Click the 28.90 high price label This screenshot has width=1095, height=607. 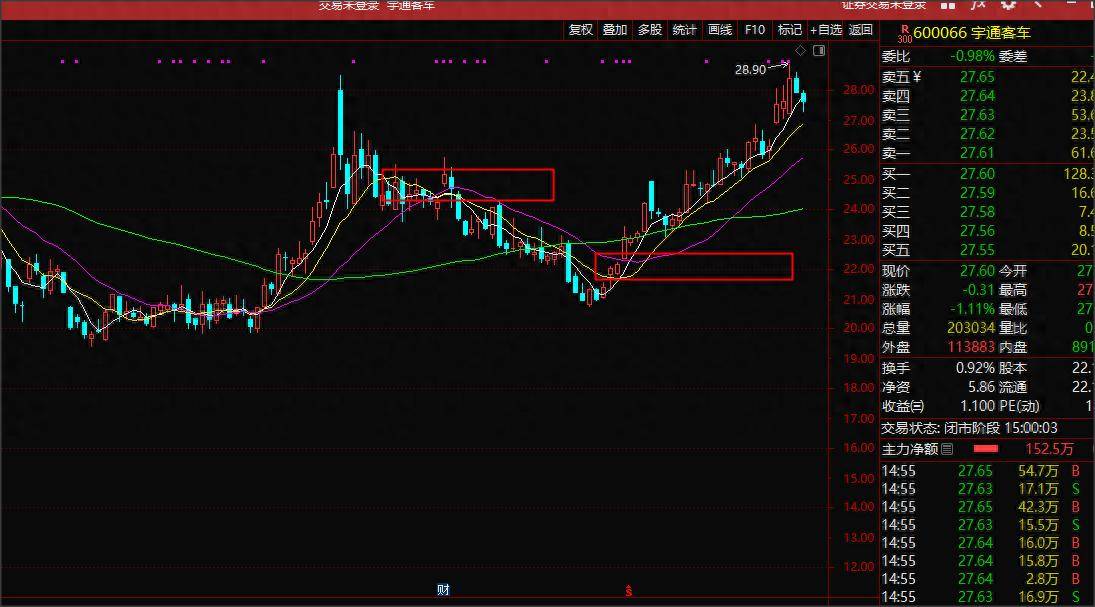750,69
